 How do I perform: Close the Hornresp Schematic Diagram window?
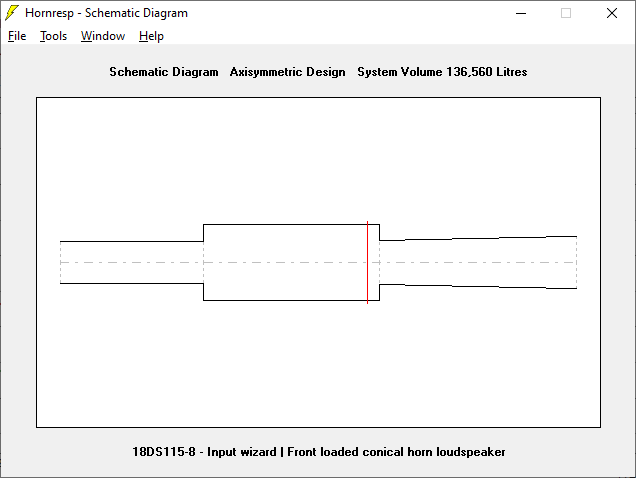pos(612,13)
